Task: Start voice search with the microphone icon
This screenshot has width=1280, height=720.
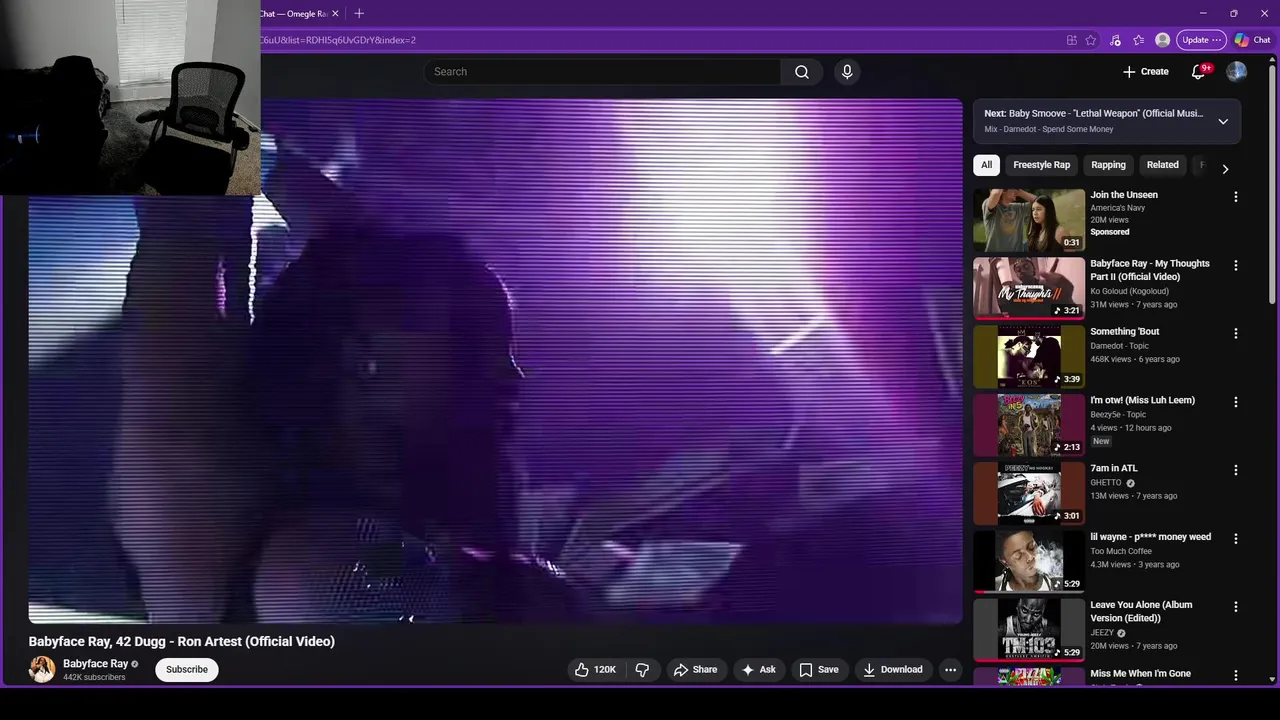Action: 847,72
